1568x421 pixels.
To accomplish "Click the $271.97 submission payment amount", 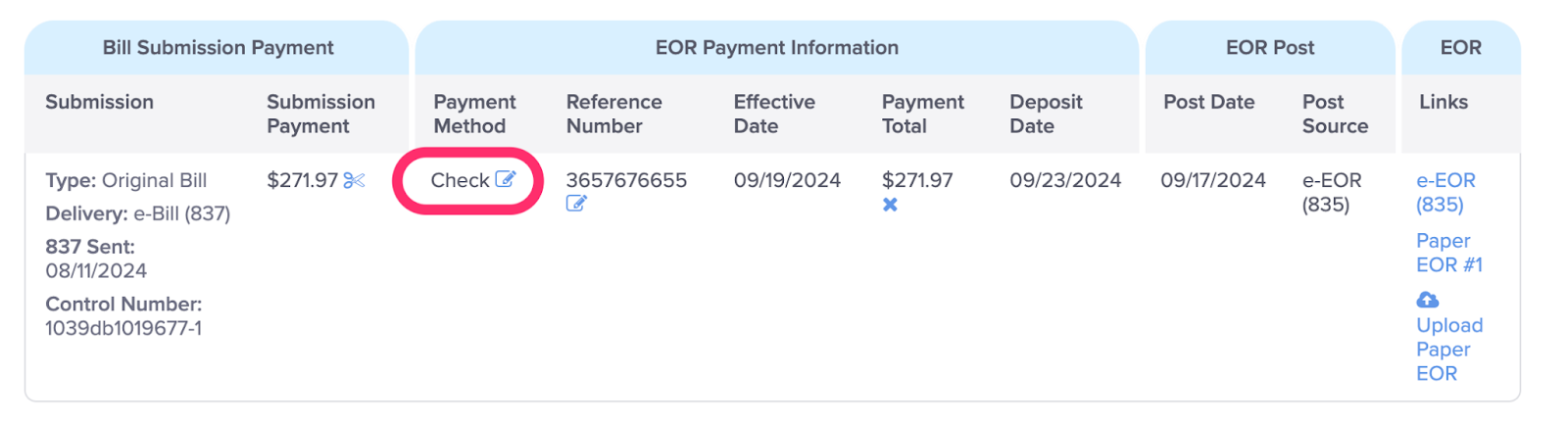I will tap(302, 180).
